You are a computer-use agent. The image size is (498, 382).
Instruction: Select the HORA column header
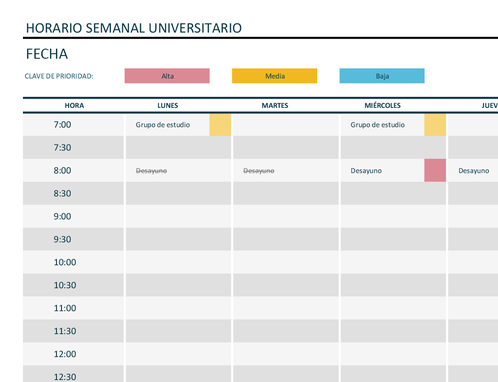[74, 105]
